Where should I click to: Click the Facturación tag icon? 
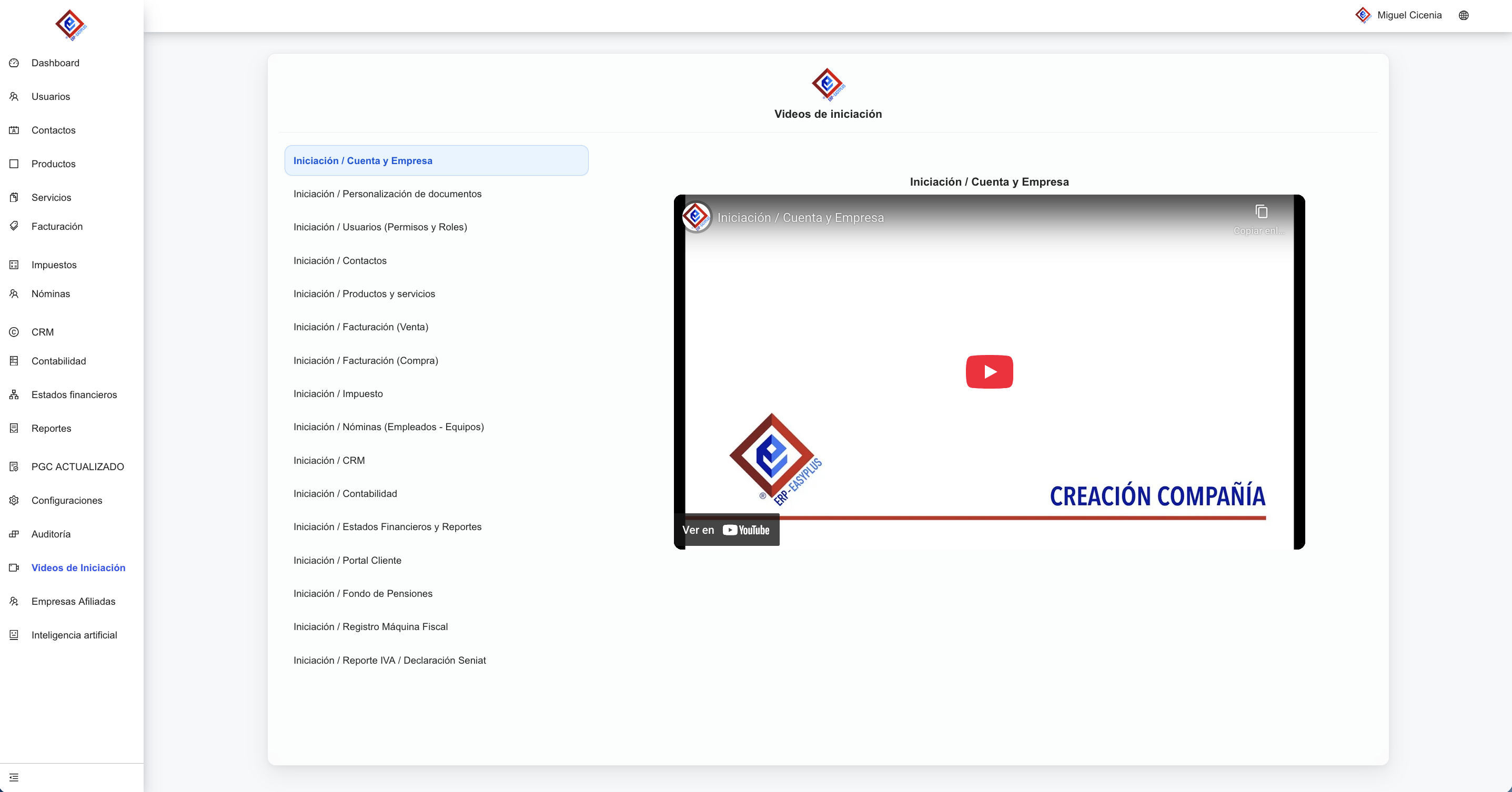click(14, 226)
